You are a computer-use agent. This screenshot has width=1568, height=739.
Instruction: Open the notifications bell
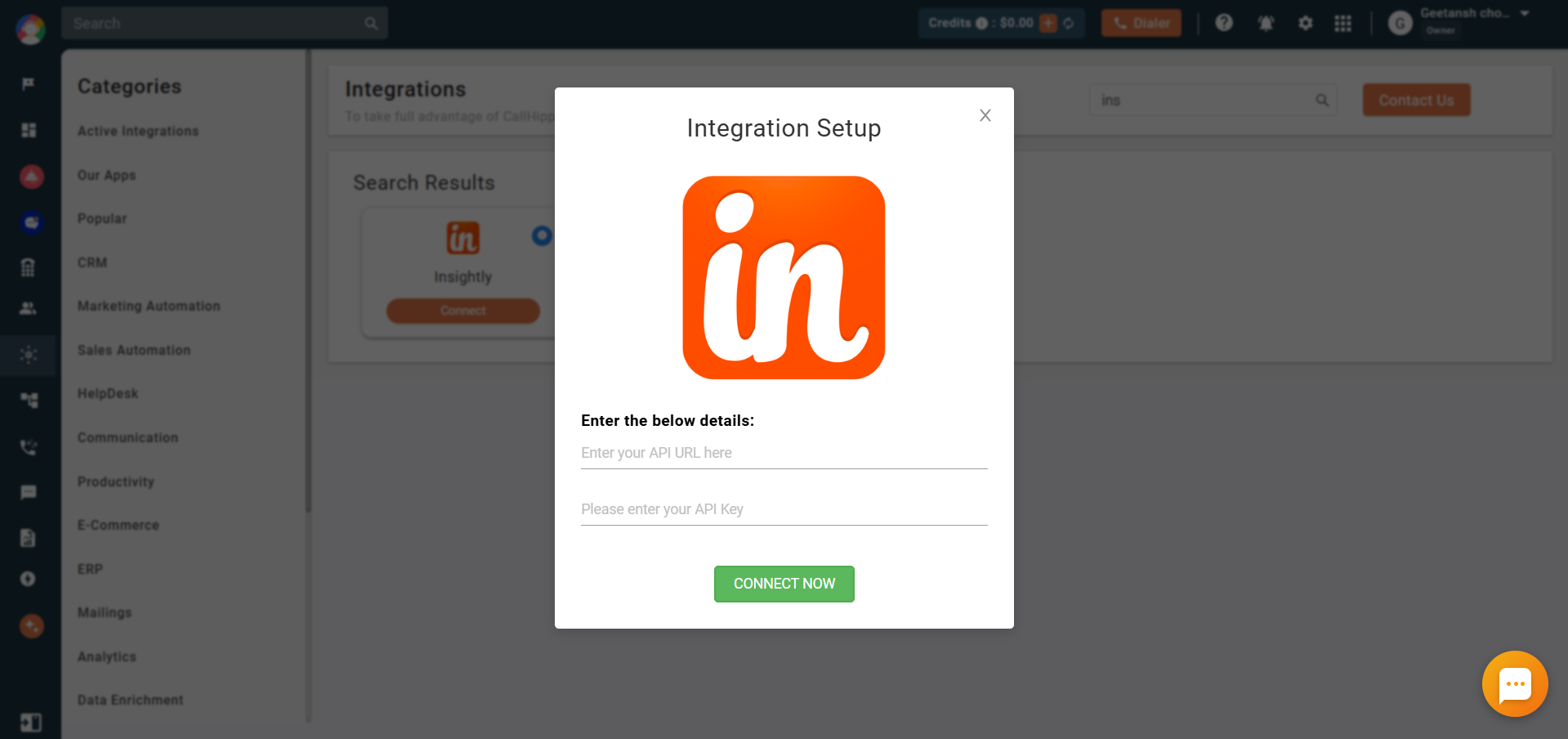point(1266,23)
